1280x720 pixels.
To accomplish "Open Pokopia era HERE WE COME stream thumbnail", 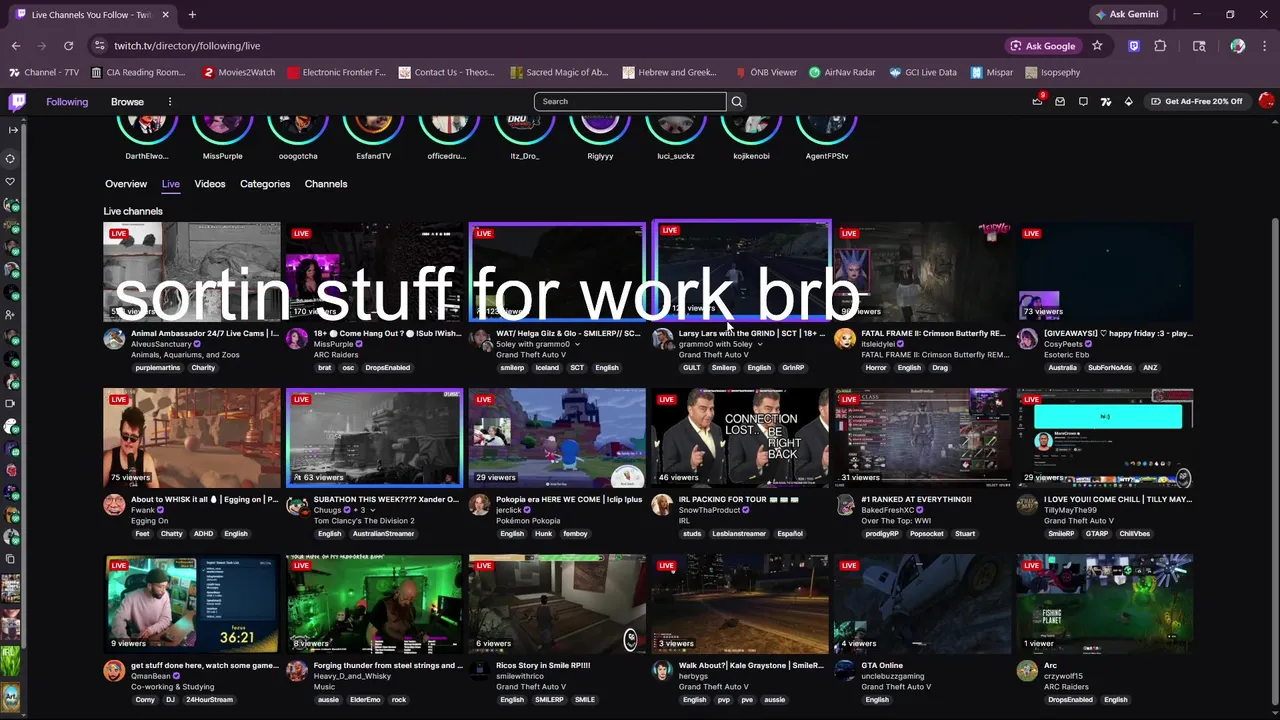I will click(x=557, y=437).
